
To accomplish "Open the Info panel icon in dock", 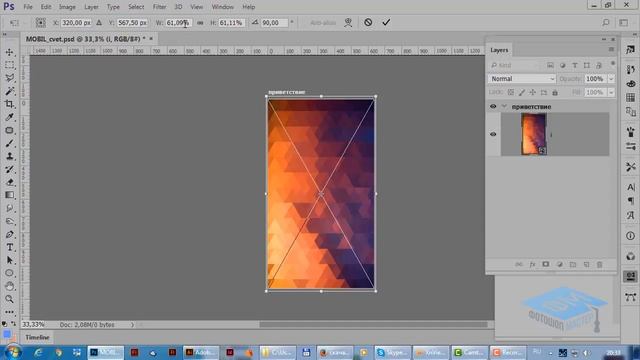I will [631, 236].
